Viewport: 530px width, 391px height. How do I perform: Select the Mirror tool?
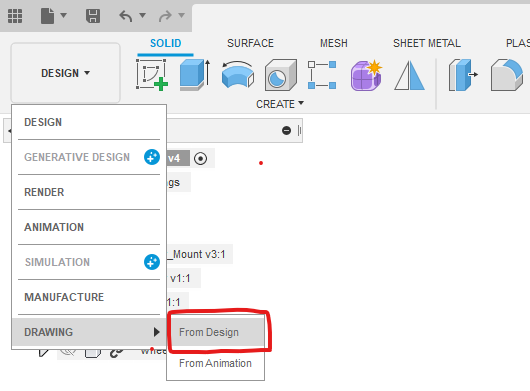point(409,75)
